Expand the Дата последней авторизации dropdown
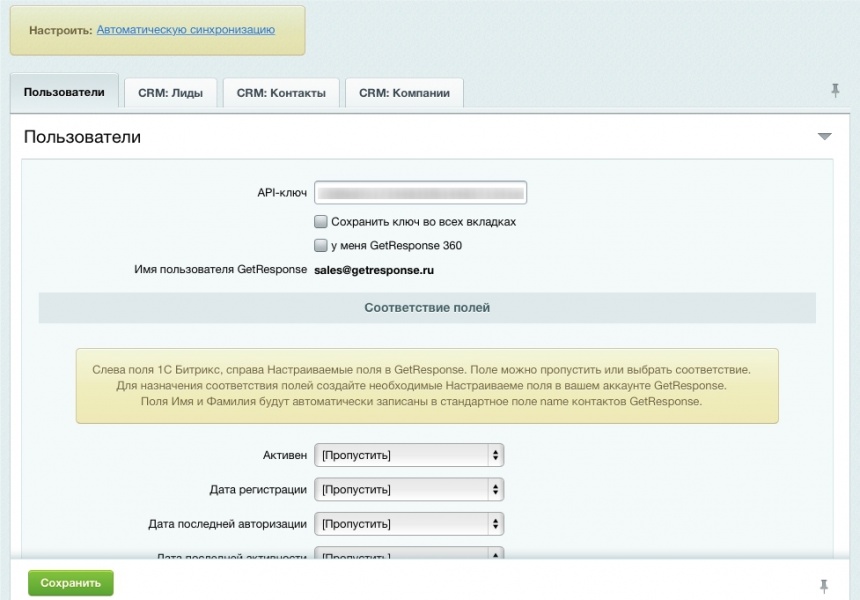This screenshot has width=860, height=600. (x=409, y=524)
